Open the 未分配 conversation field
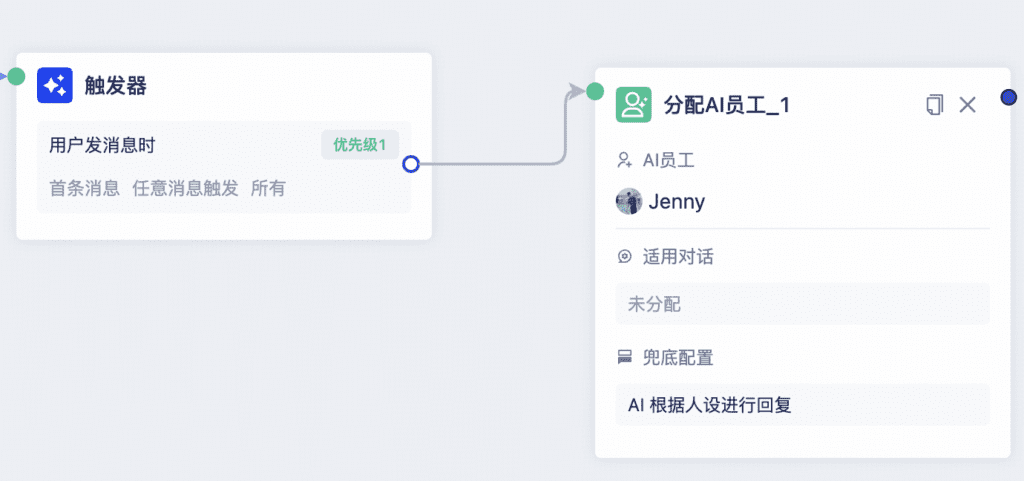The height and width of the screenshot is (481, 1024). coord(803,304)
